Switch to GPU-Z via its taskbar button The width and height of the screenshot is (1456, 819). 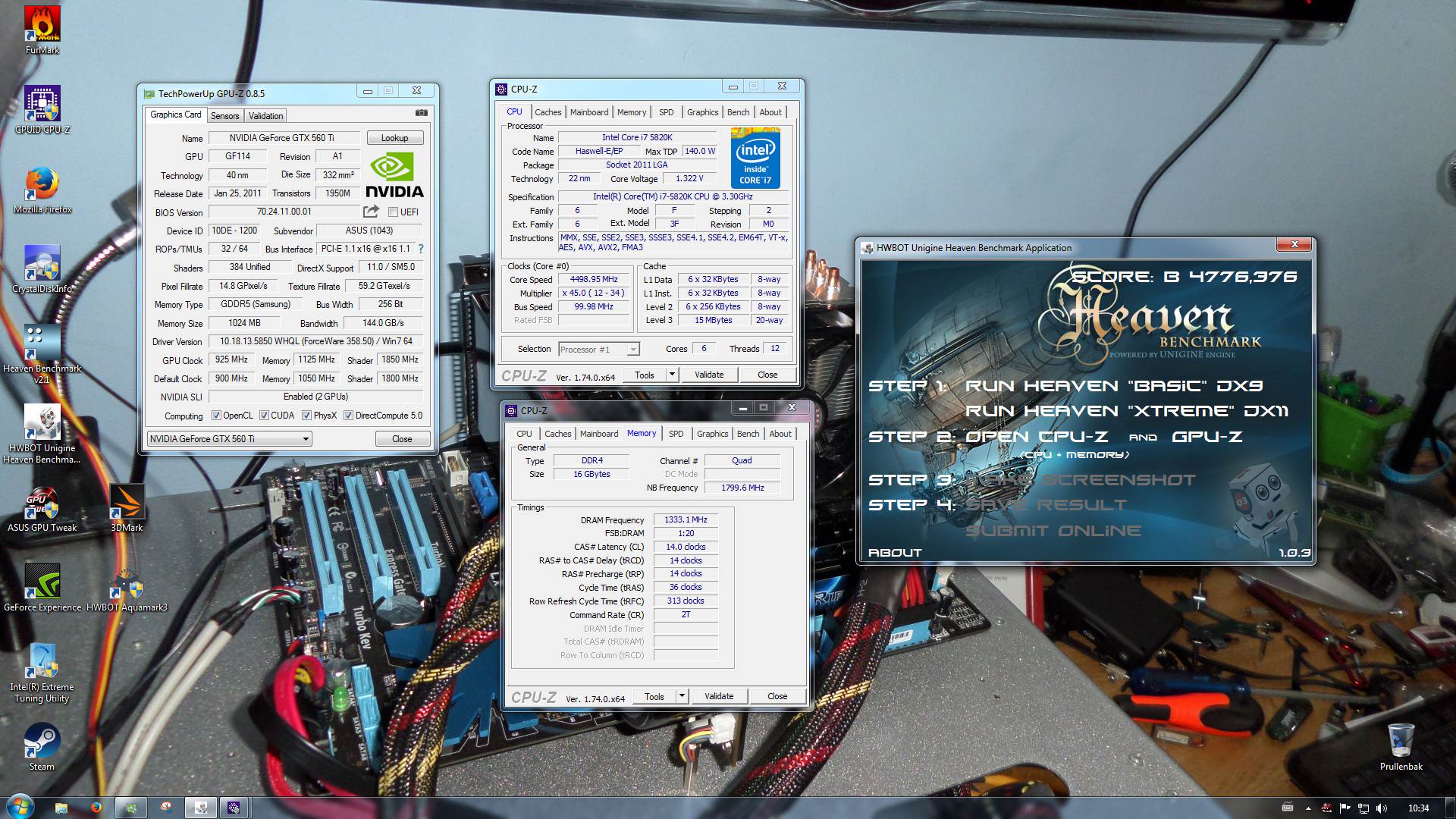click(x=132, y=808)
